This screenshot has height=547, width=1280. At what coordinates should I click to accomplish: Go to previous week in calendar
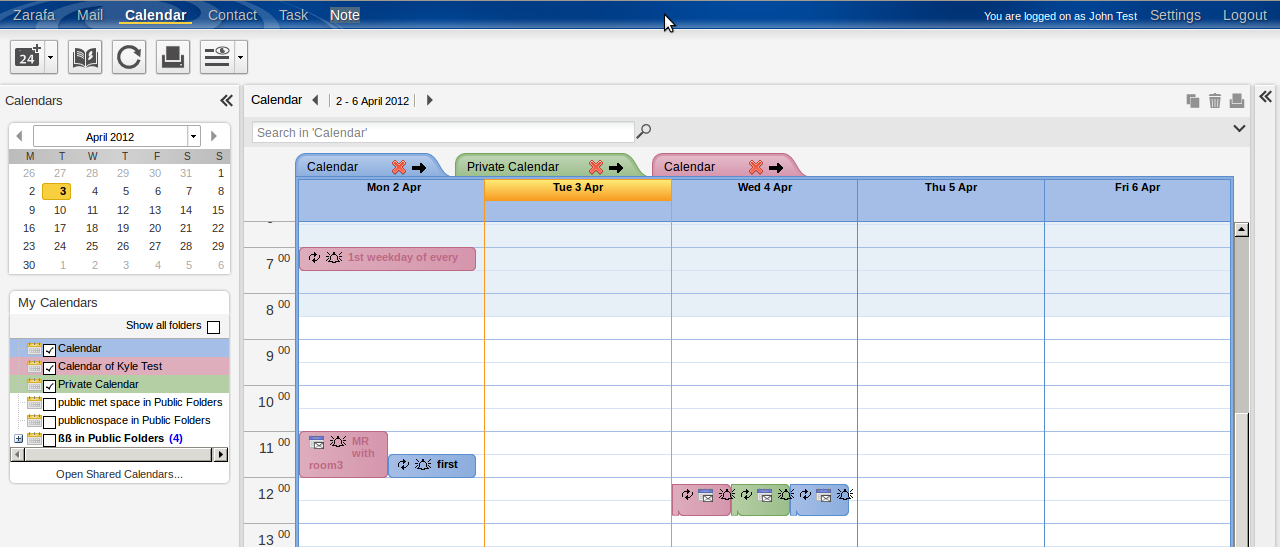tap(315, 100)
